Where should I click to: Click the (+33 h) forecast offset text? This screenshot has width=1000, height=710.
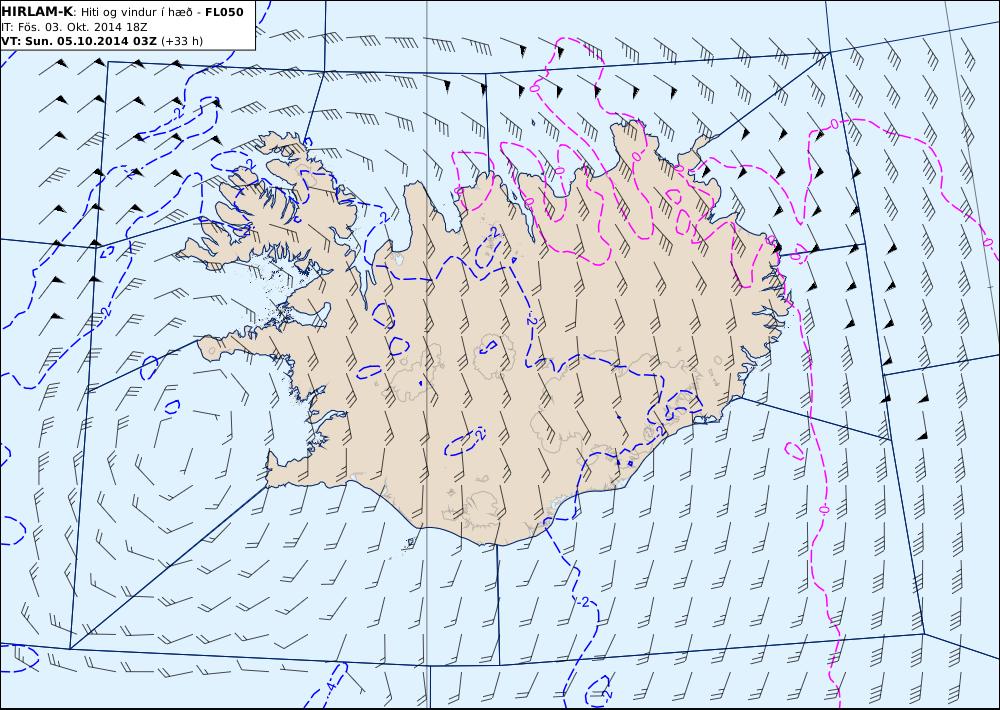(x=182, y=41)
